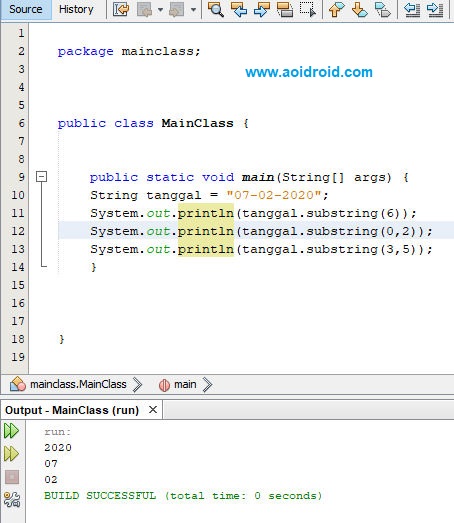Click Find Next Occurrence icon
This screenshot has height=523, width=454.
(x=262, y=9)
